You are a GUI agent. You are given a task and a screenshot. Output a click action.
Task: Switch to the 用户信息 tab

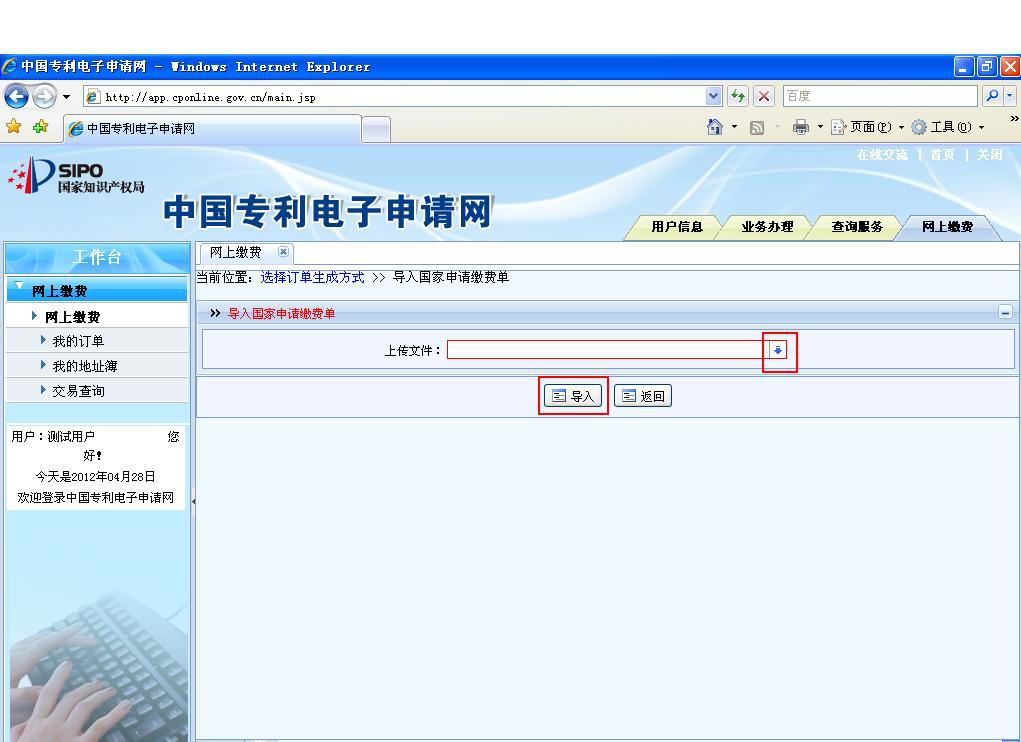[x=677, y=227]
